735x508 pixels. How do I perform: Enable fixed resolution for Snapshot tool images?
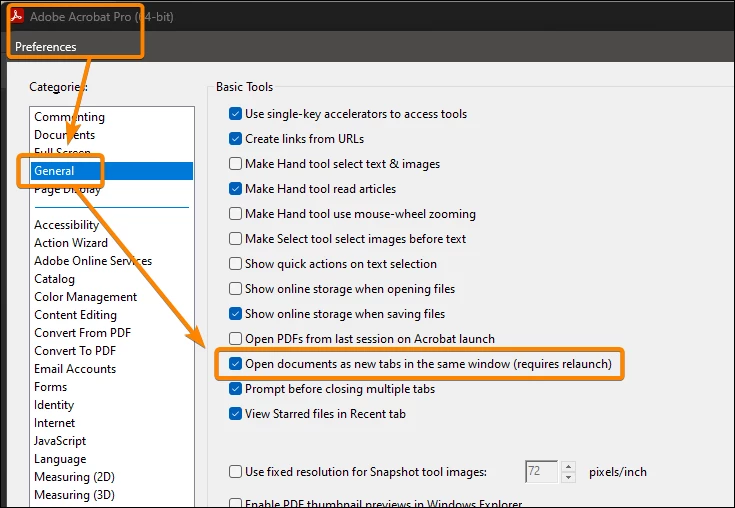click(235, 471)
